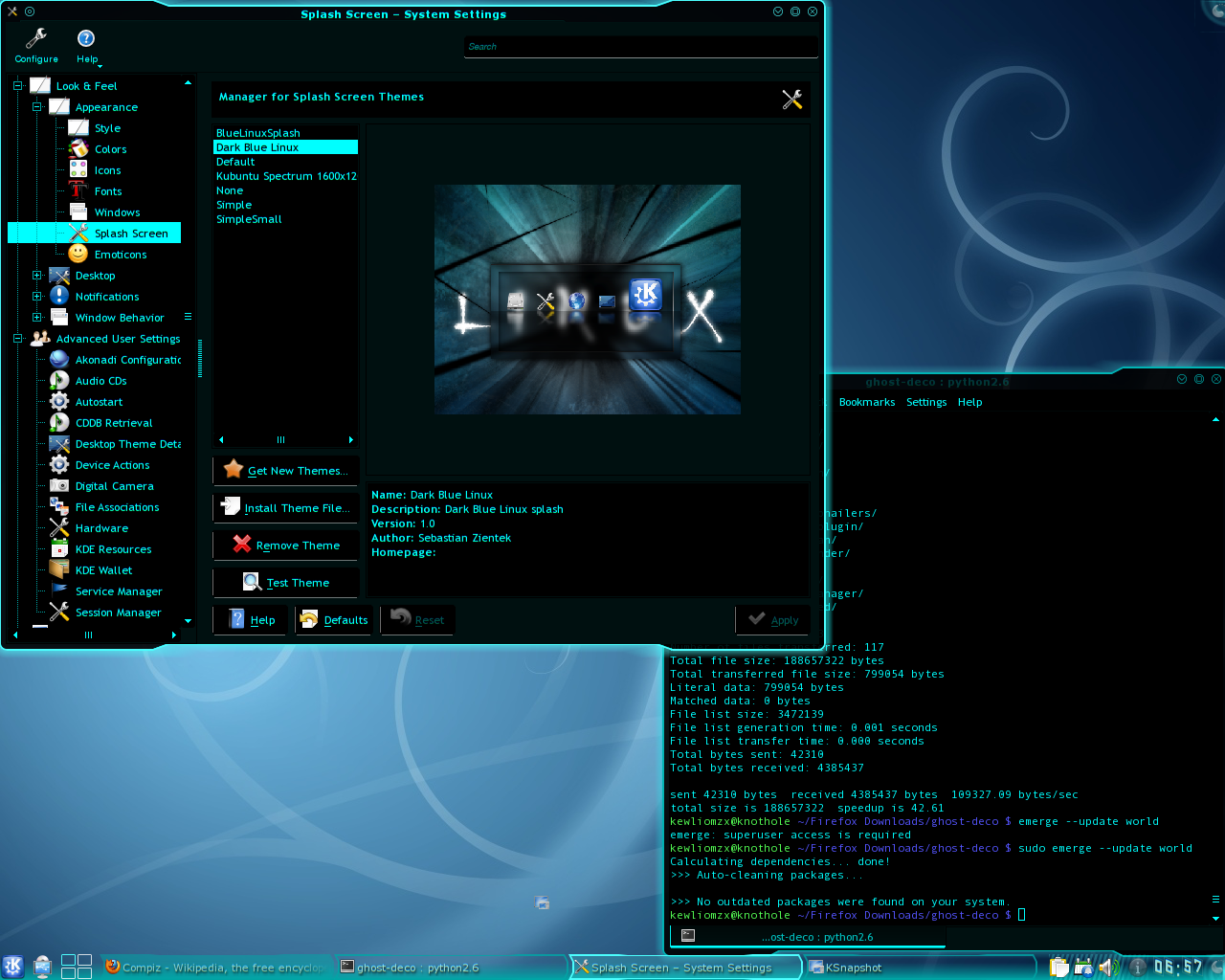
Task: Click the theme list horizontal scrollbar
Action: pyautogui.click(x=286, y=440)
